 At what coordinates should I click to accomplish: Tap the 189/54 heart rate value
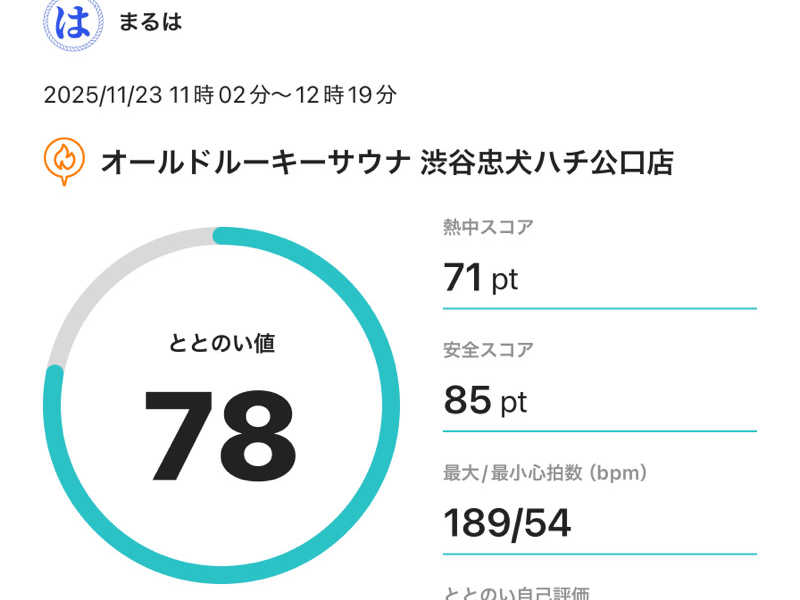pyautogui.click(x=506, y=522)
